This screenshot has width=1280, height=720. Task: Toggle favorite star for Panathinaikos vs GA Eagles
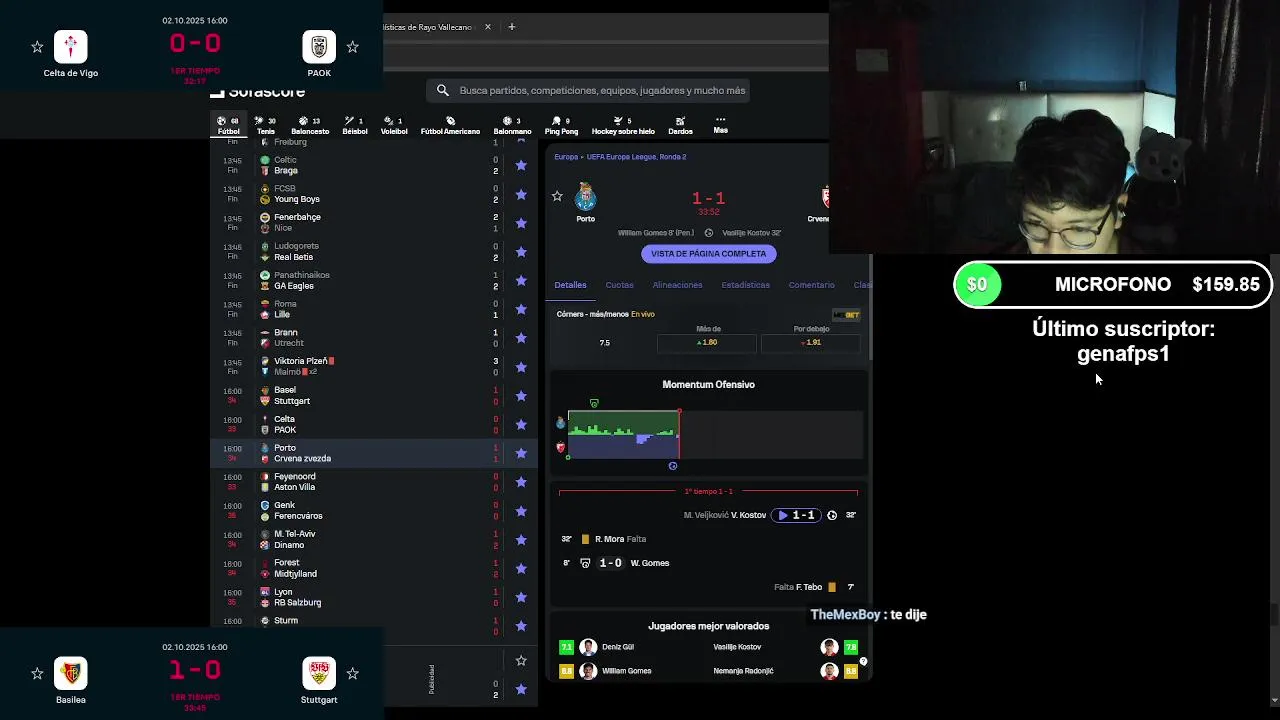click(521, 281)
